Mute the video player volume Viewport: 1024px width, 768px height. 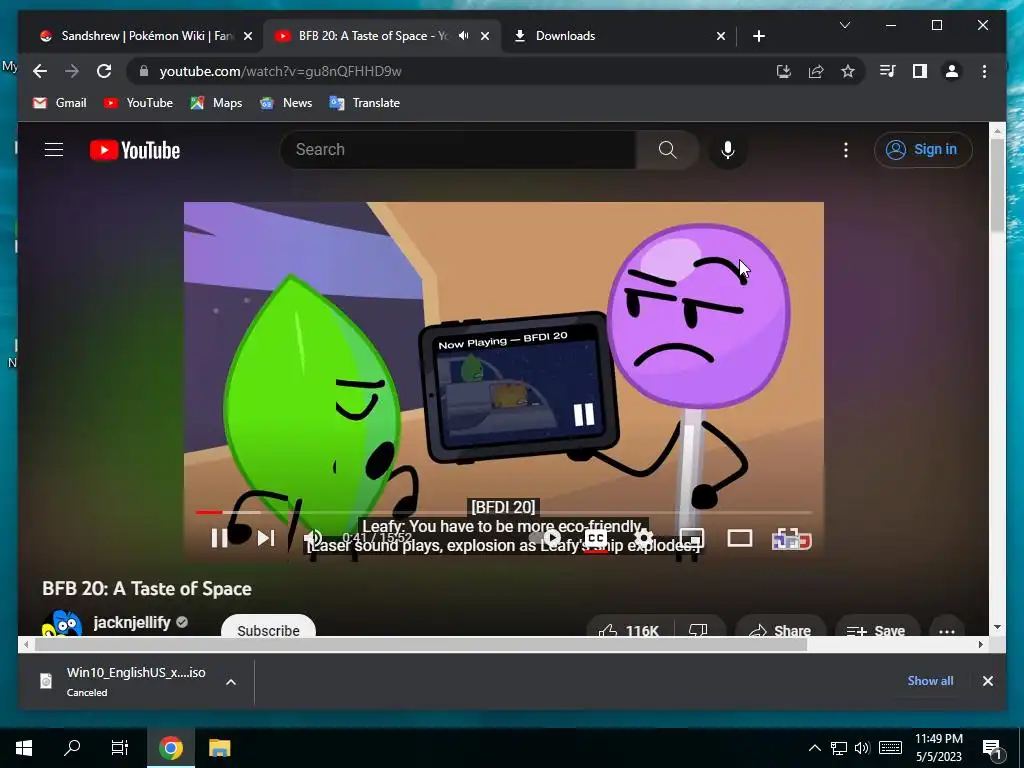pyautogui.click(x=313, y=539)
